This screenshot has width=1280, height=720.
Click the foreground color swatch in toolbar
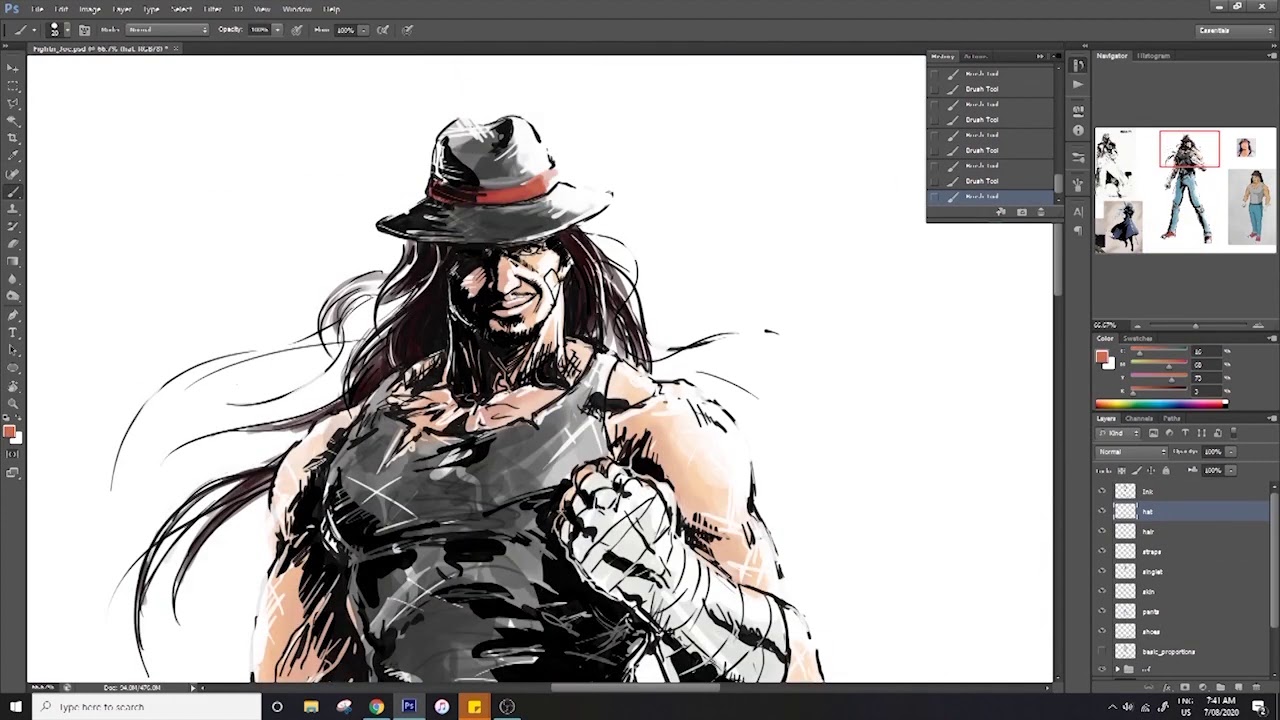pyautogui.click(x=8, y=431)
